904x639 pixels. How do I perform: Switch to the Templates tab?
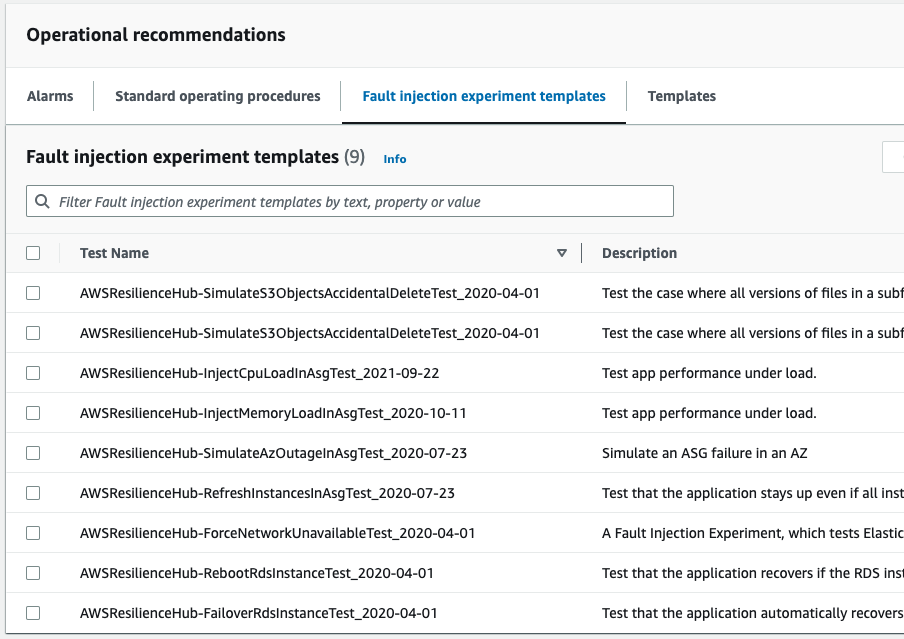pos(681,96)
